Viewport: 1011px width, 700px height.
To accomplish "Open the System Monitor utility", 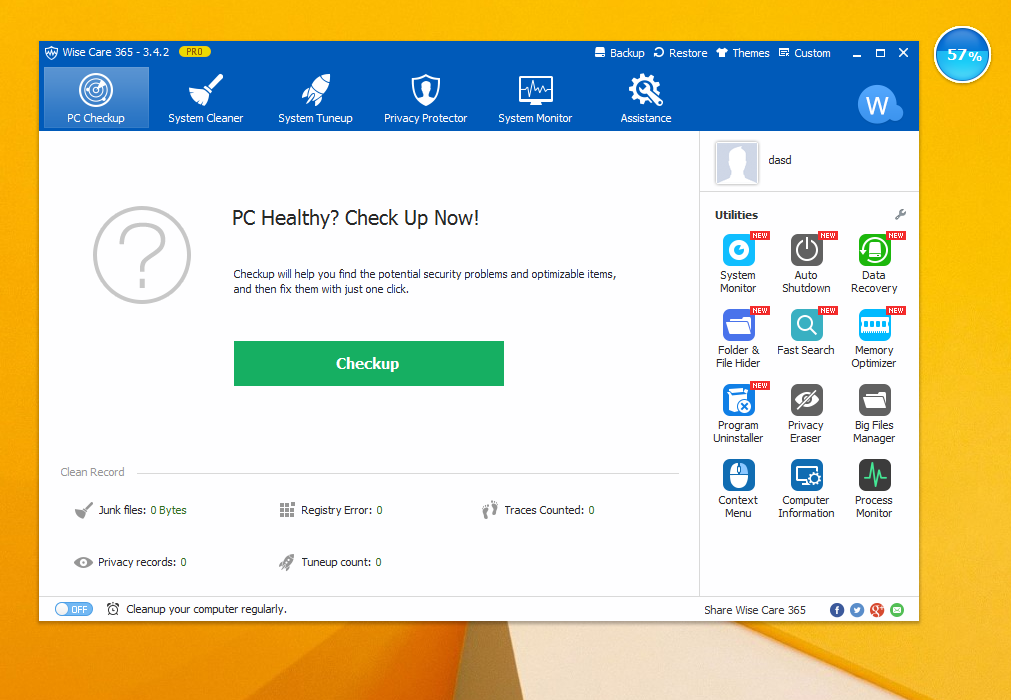I will click(738, 264).
